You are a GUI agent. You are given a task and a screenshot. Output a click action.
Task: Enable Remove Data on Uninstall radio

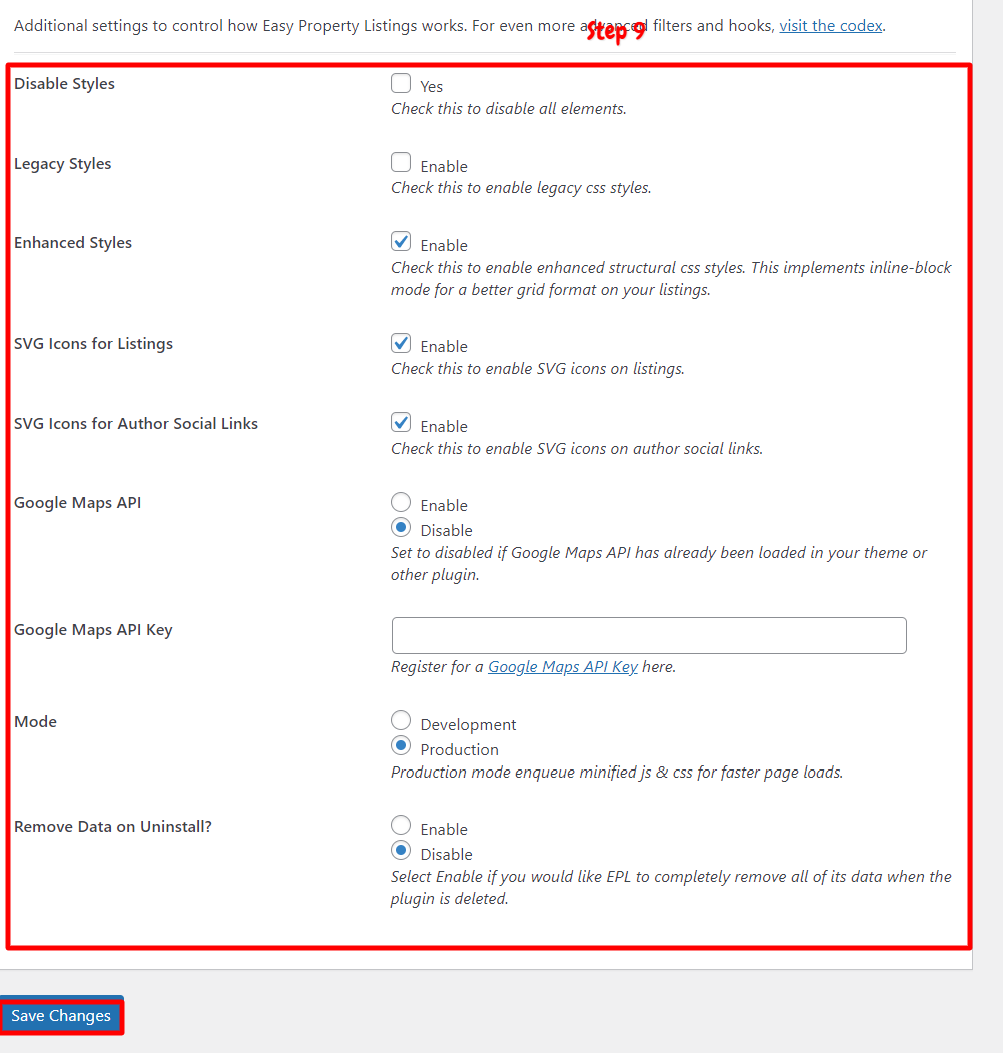[401, 825]
